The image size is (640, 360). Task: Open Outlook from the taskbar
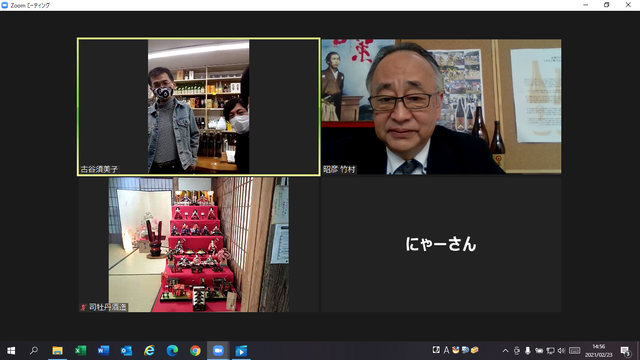126,351
